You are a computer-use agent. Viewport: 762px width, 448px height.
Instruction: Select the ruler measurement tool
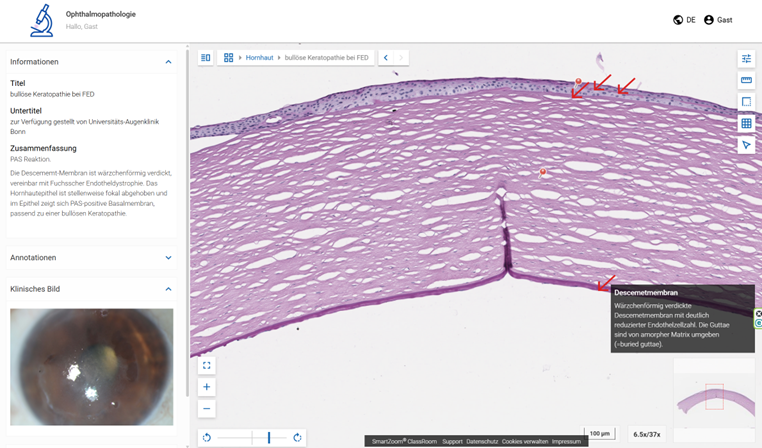(746, 80)
